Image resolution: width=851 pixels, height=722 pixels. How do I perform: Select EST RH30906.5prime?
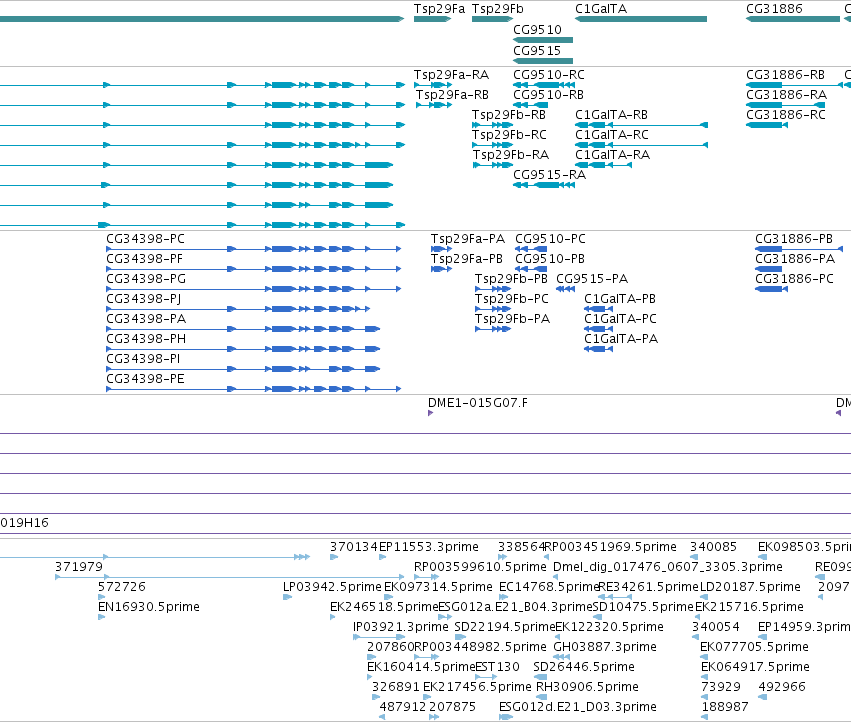pyautogui.click(x=587, y=687)
